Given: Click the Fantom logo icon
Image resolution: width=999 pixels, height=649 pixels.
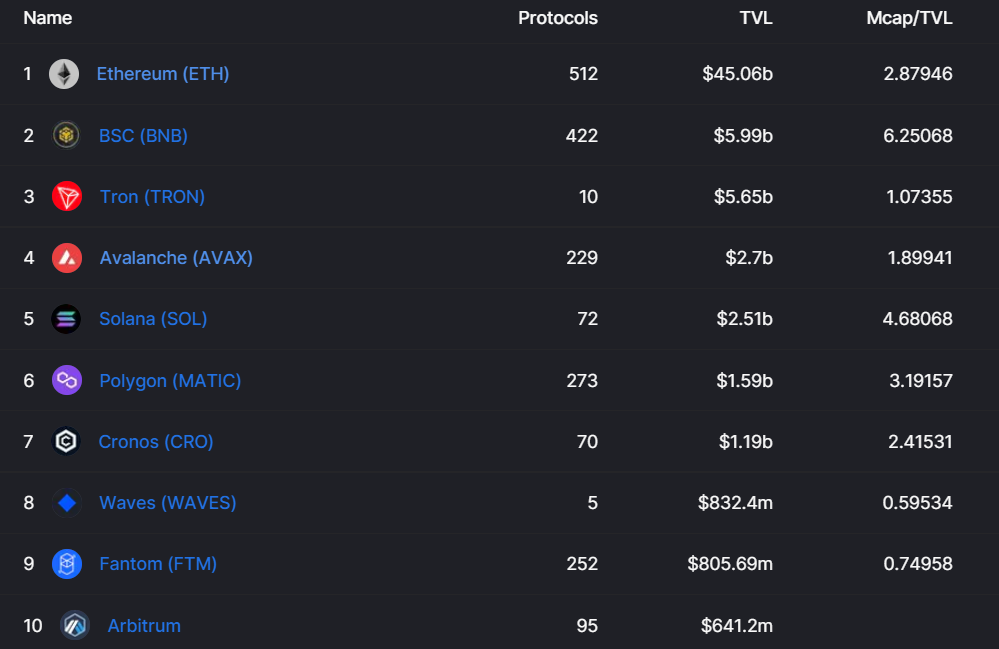Looking at the screenshot, I should 67,564.
